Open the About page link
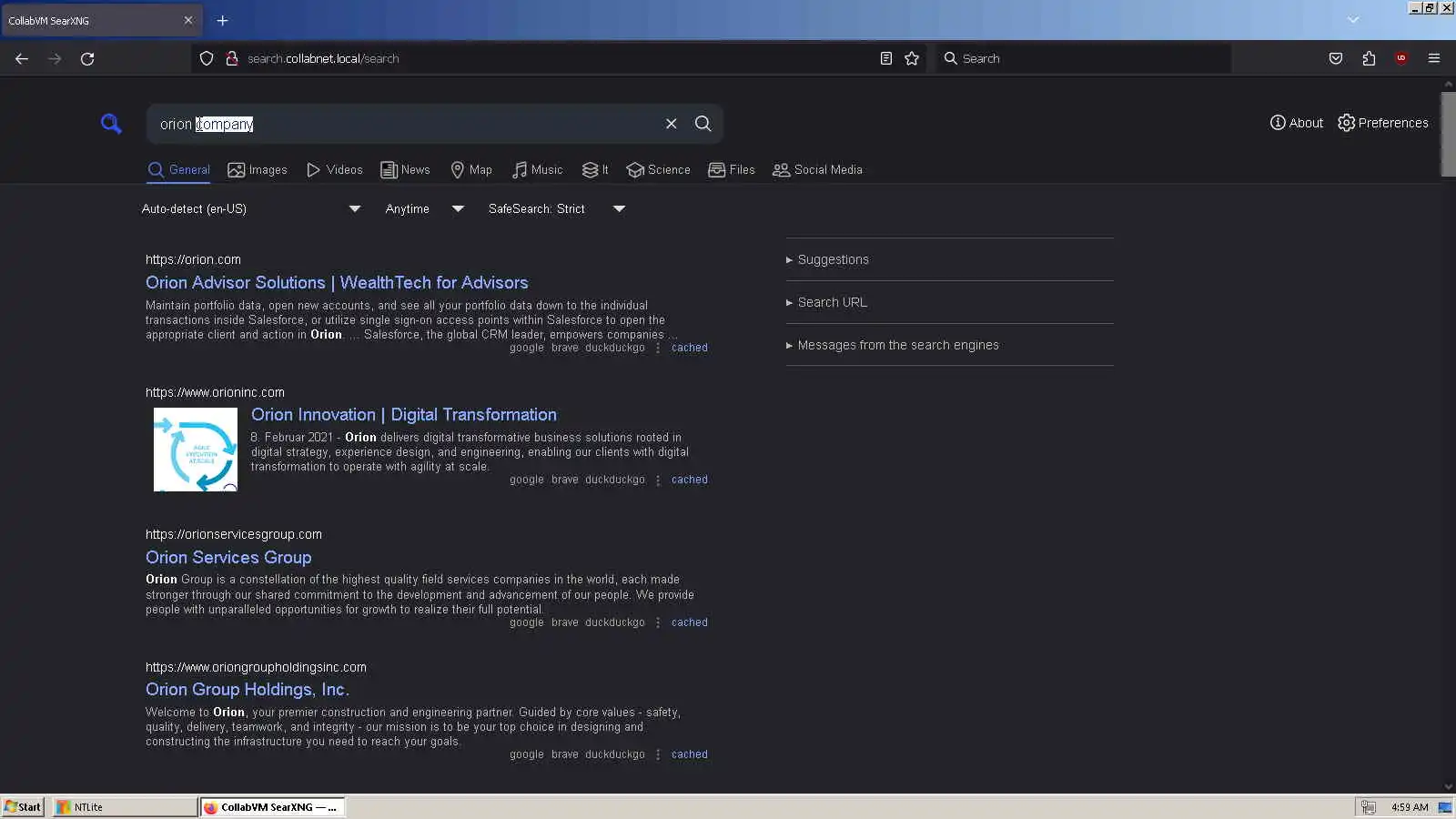This screenshot has width=1456, height=819. [x=1297, y=123]
